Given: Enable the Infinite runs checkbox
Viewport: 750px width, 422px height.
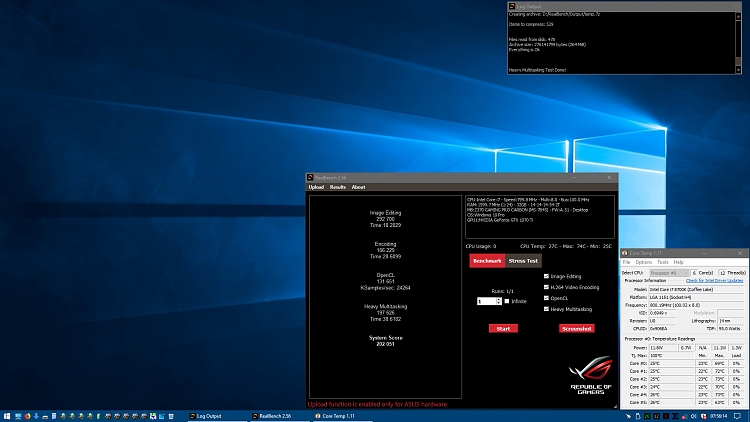Looking at the screenshot, I should pos(507,301).
